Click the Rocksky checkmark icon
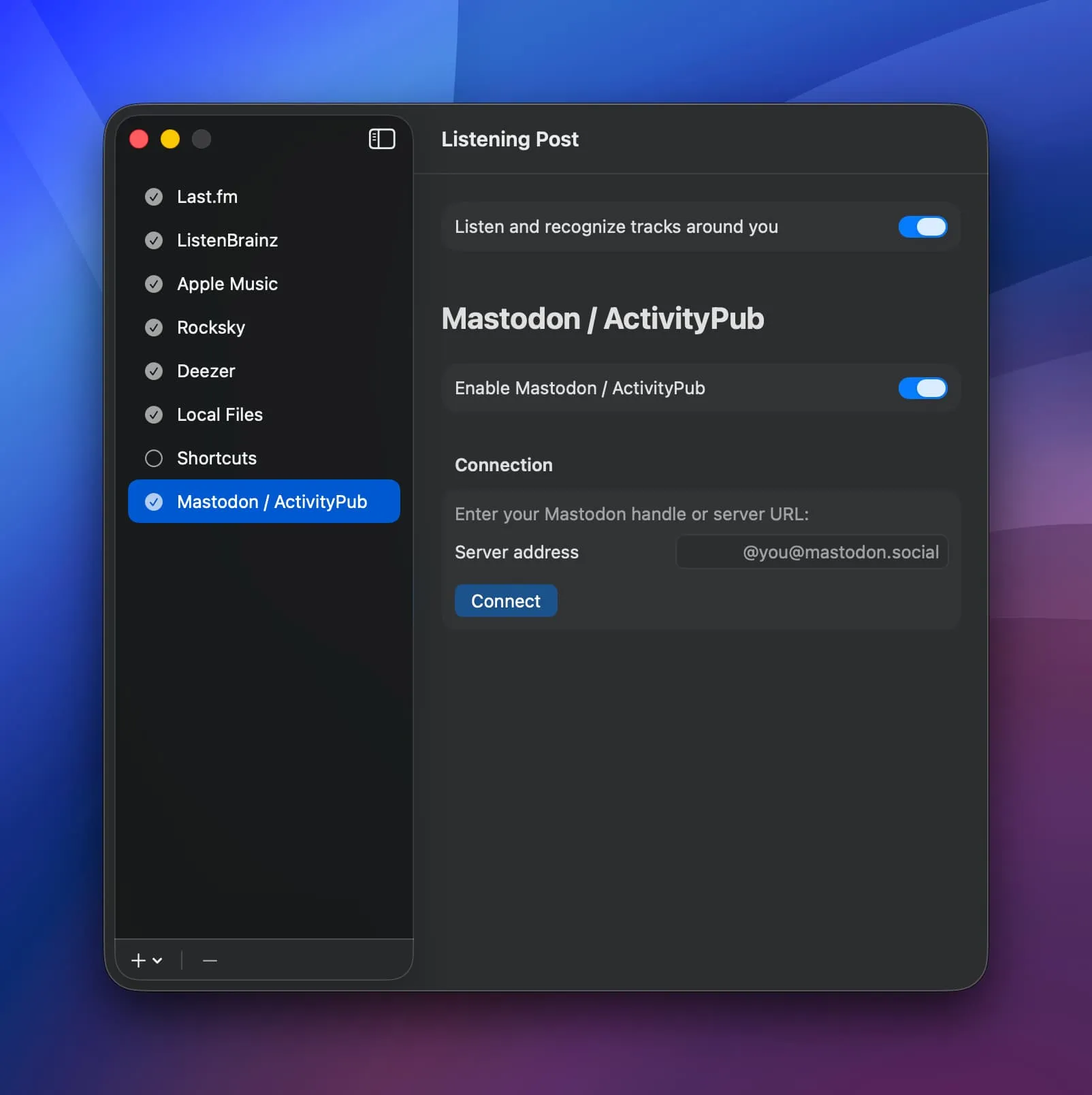Viewport: 1092px width, 1095px height. (x=153, y=328)
